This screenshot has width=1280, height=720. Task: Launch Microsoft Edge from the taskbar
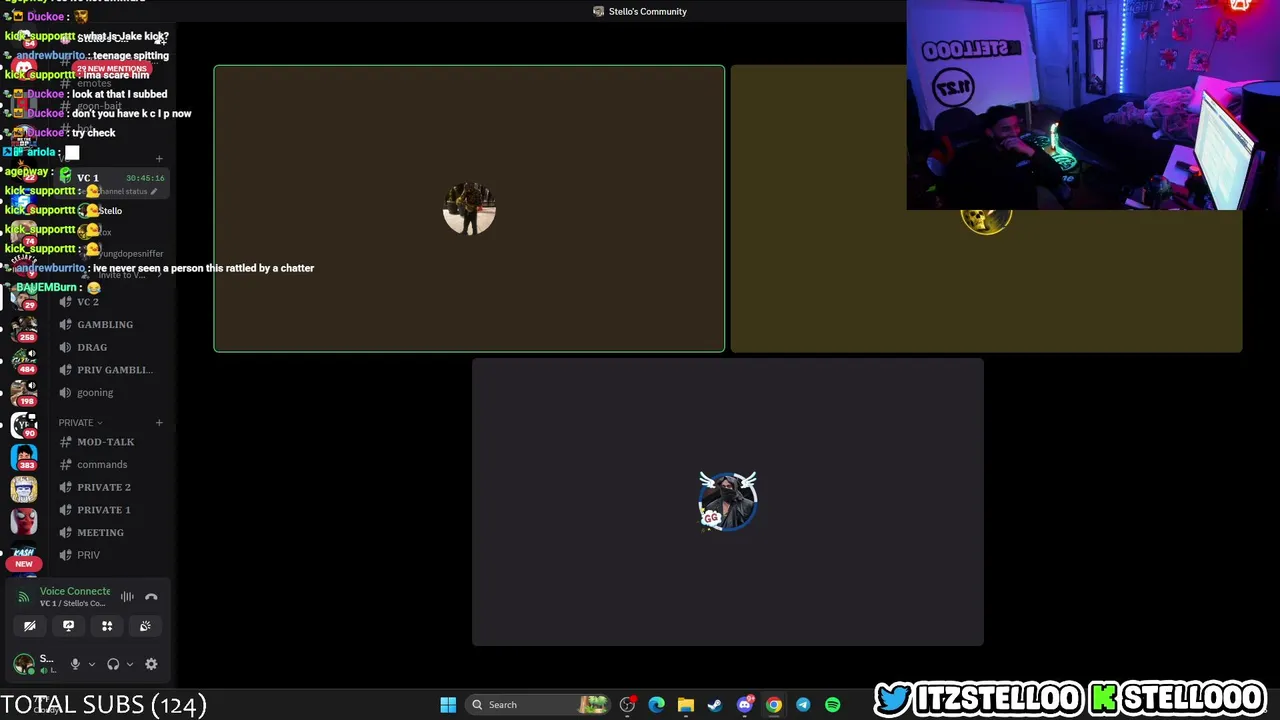[x=656, y=705]
